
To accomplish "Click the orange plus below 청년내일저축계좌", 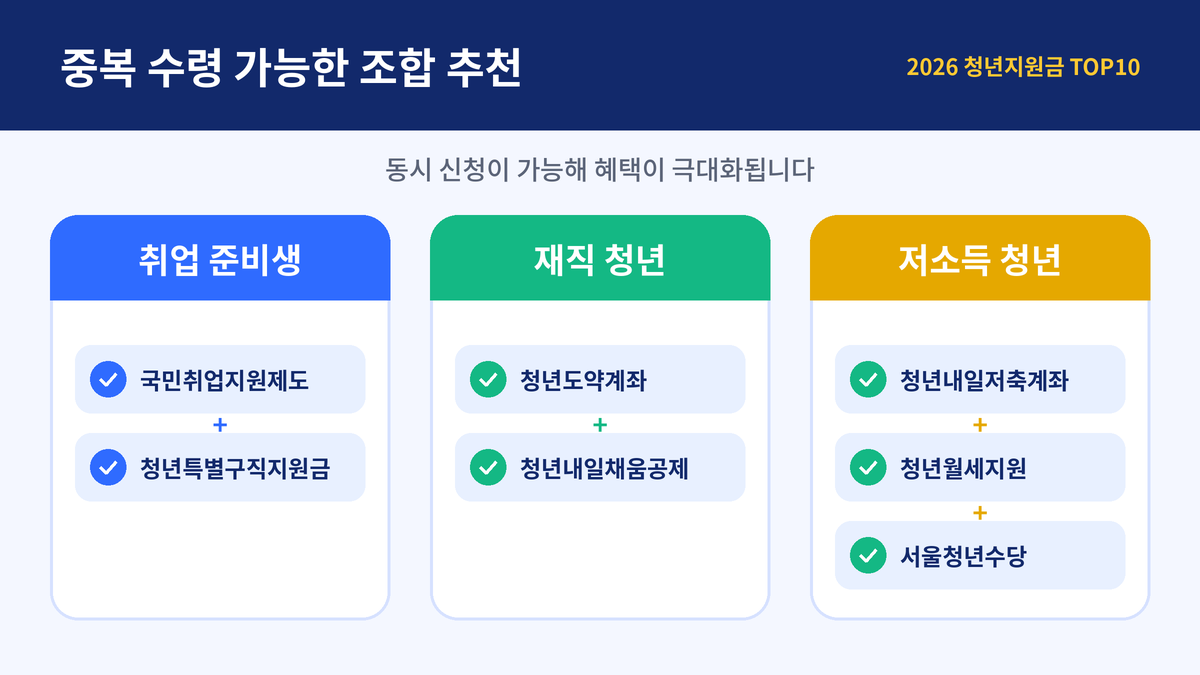I will point(980,424).
